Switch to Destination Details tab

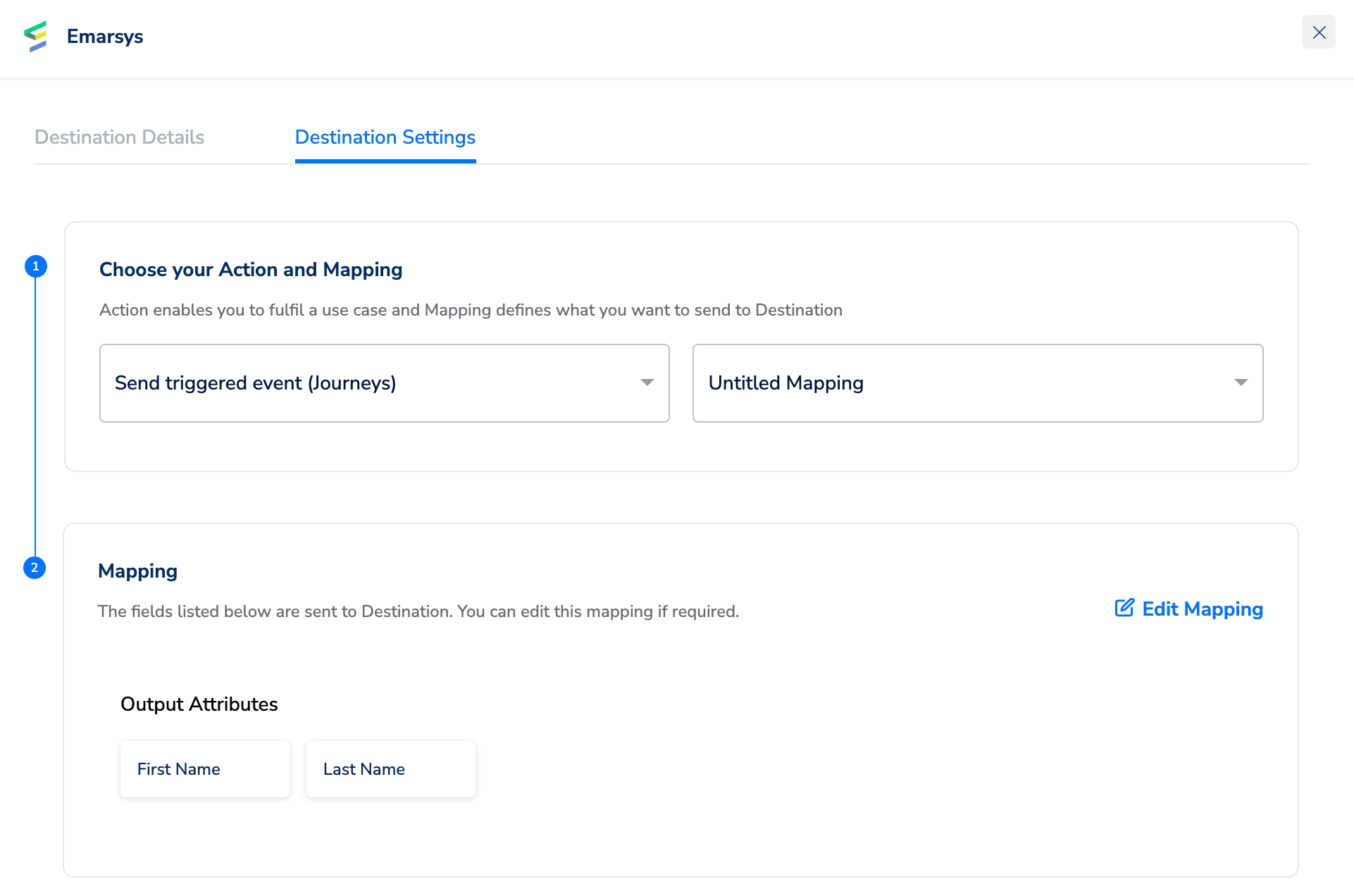click(119, 137)
